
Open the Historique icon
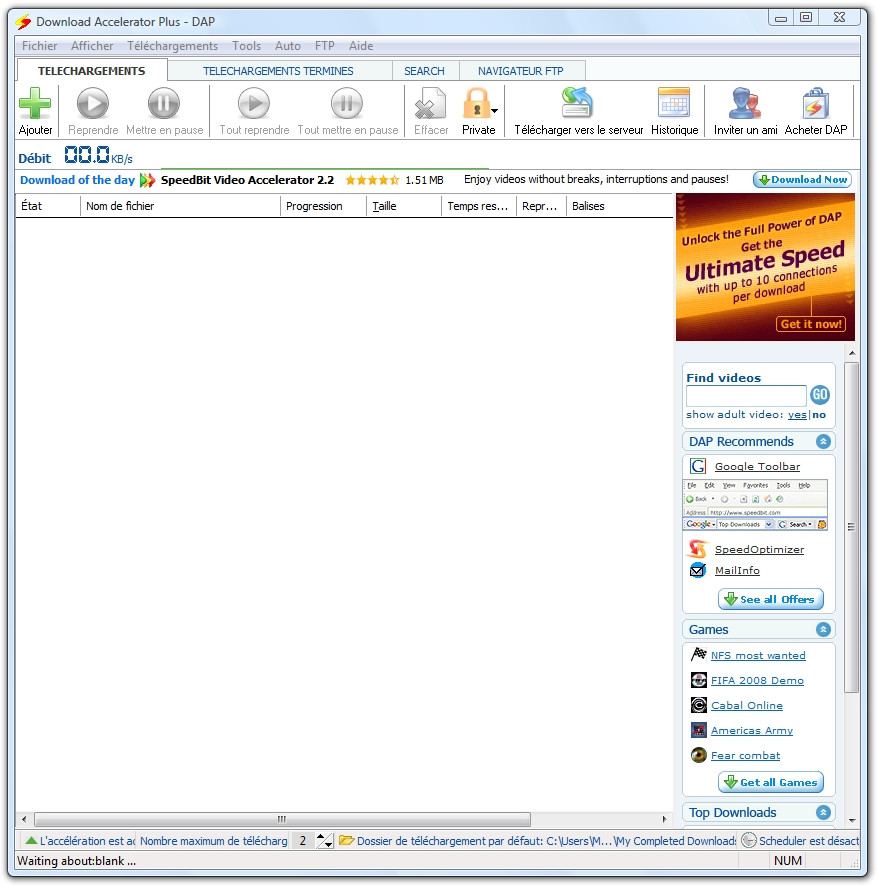click(x=673, y=103)
